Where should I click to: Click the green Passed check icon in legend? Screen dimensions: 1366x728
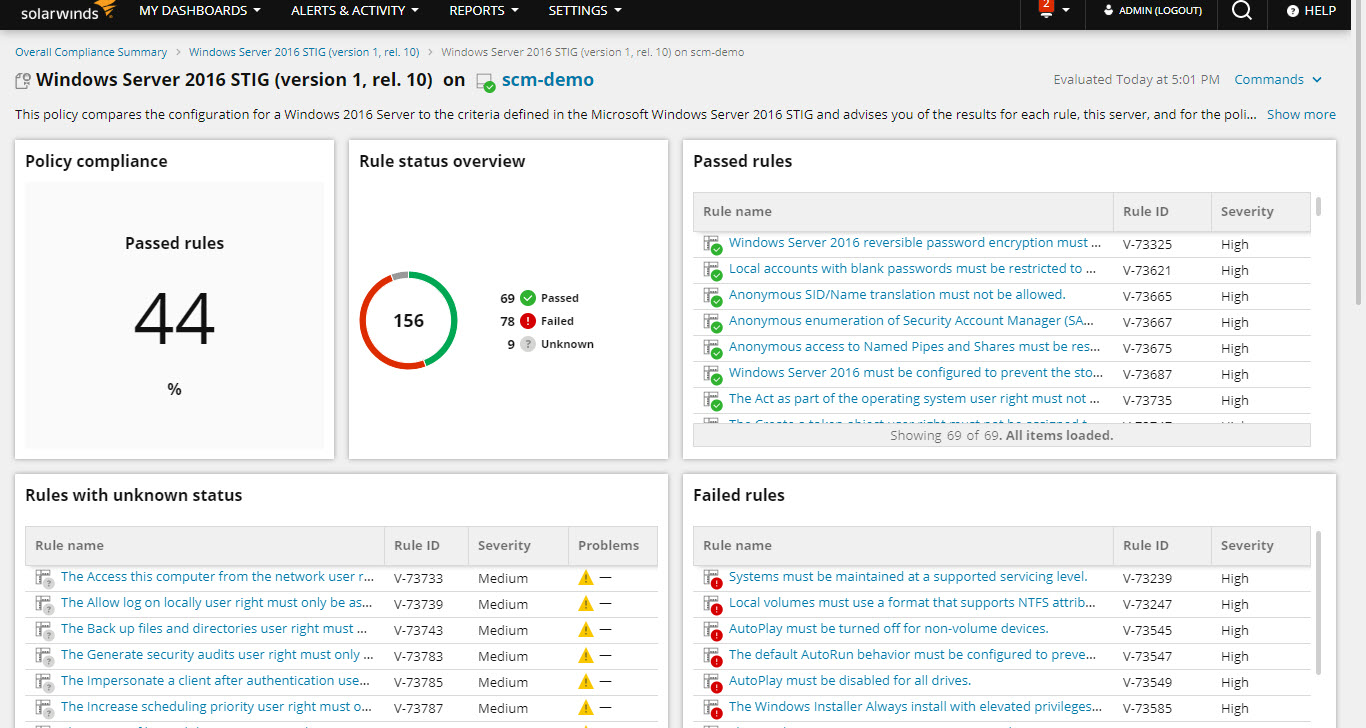coord(528,298)
